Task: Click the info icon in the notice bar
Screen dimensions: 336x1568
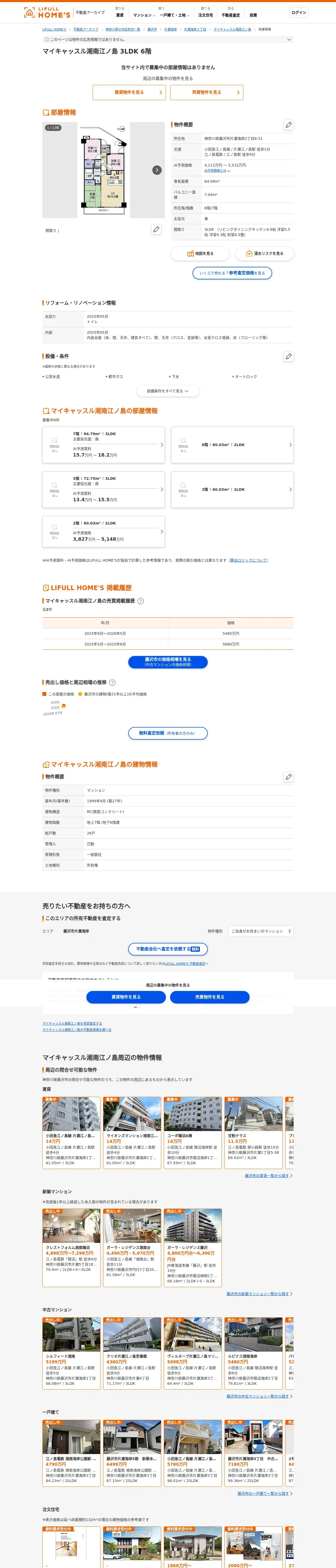Action: point(47,39)
